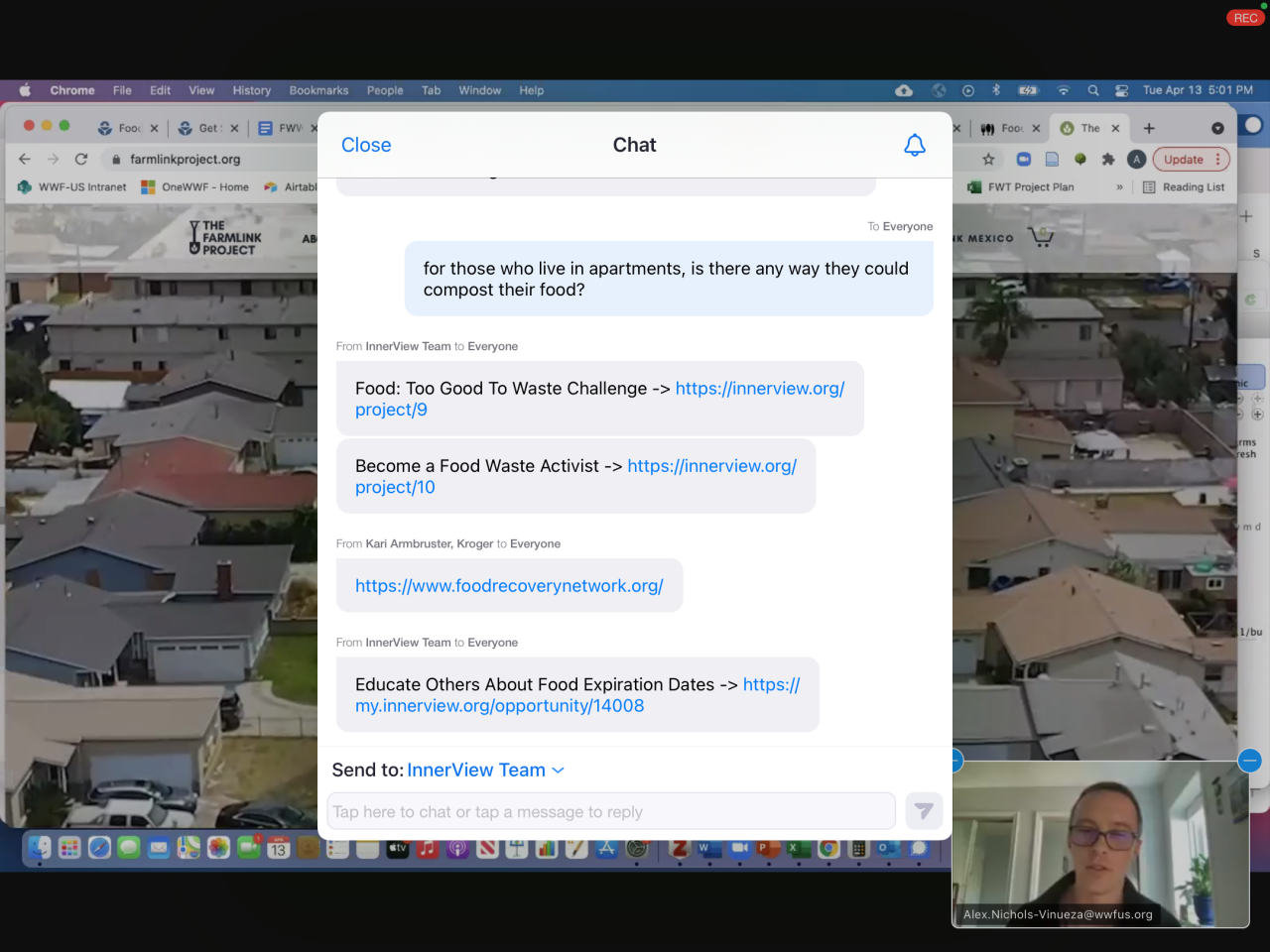Click the Chrome extensions puzzle piece icon
The height and width of the screenshot is (952, 1270).
tap(1108, 160)
